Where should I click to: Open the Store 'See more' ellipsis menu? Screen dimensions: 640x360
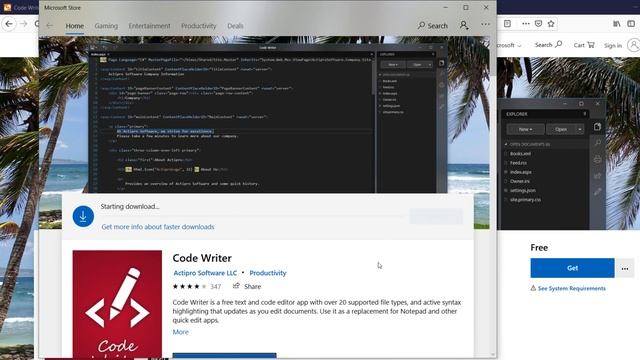tap(485, 24)
